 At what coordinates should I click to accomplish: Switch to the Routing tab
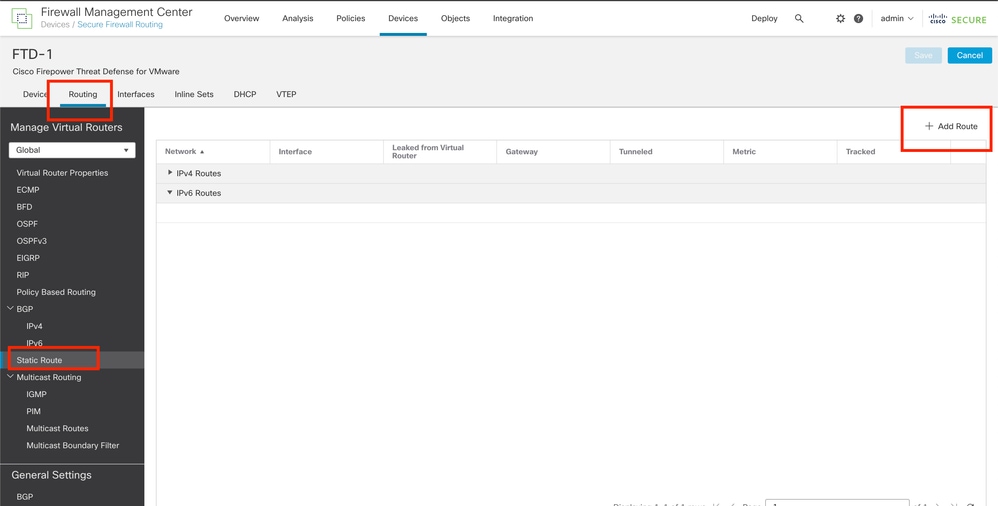[83, 94]
